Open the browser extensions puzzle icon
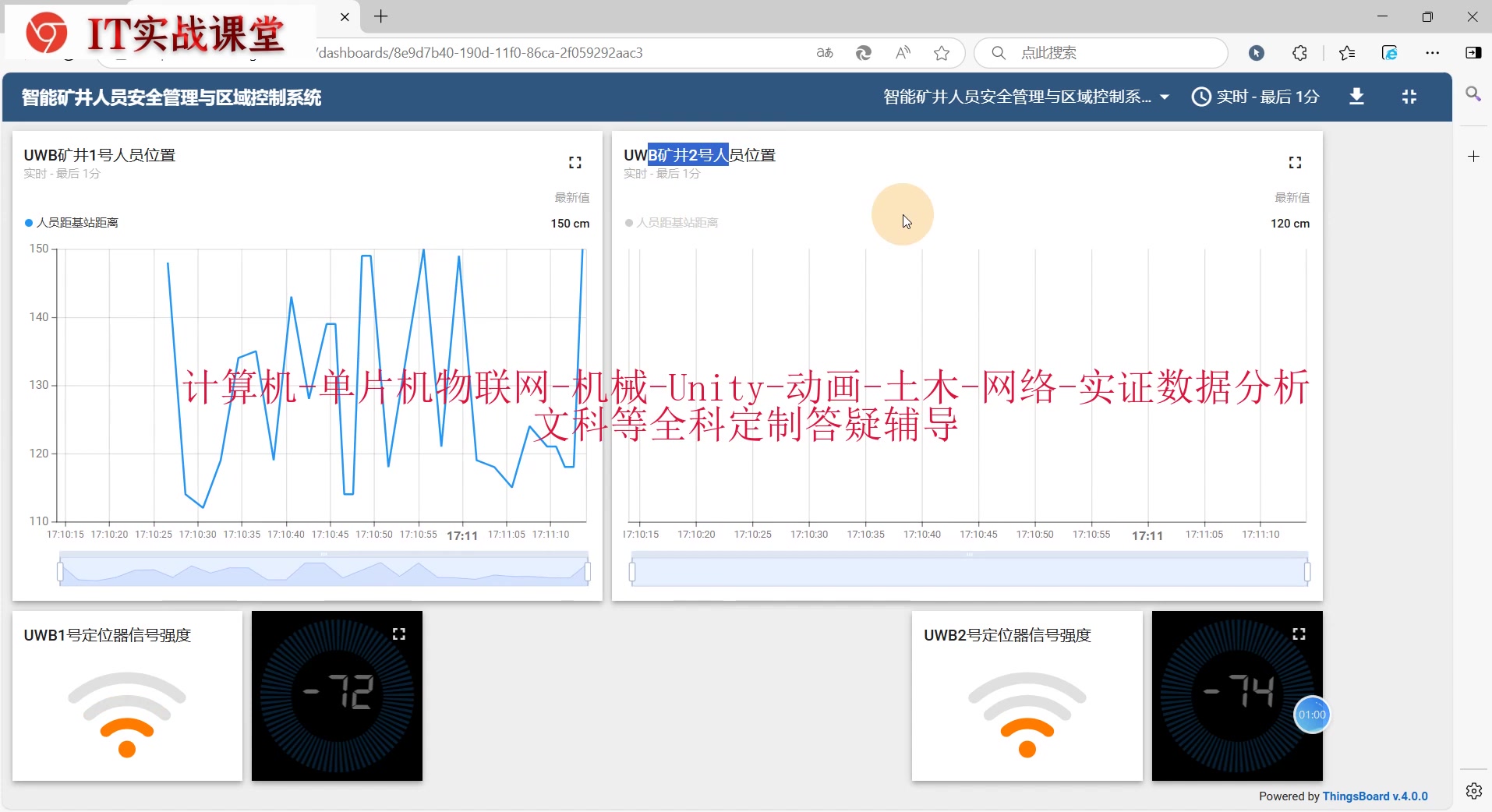The image size is (1492, 812). [x=1299, y=53]
